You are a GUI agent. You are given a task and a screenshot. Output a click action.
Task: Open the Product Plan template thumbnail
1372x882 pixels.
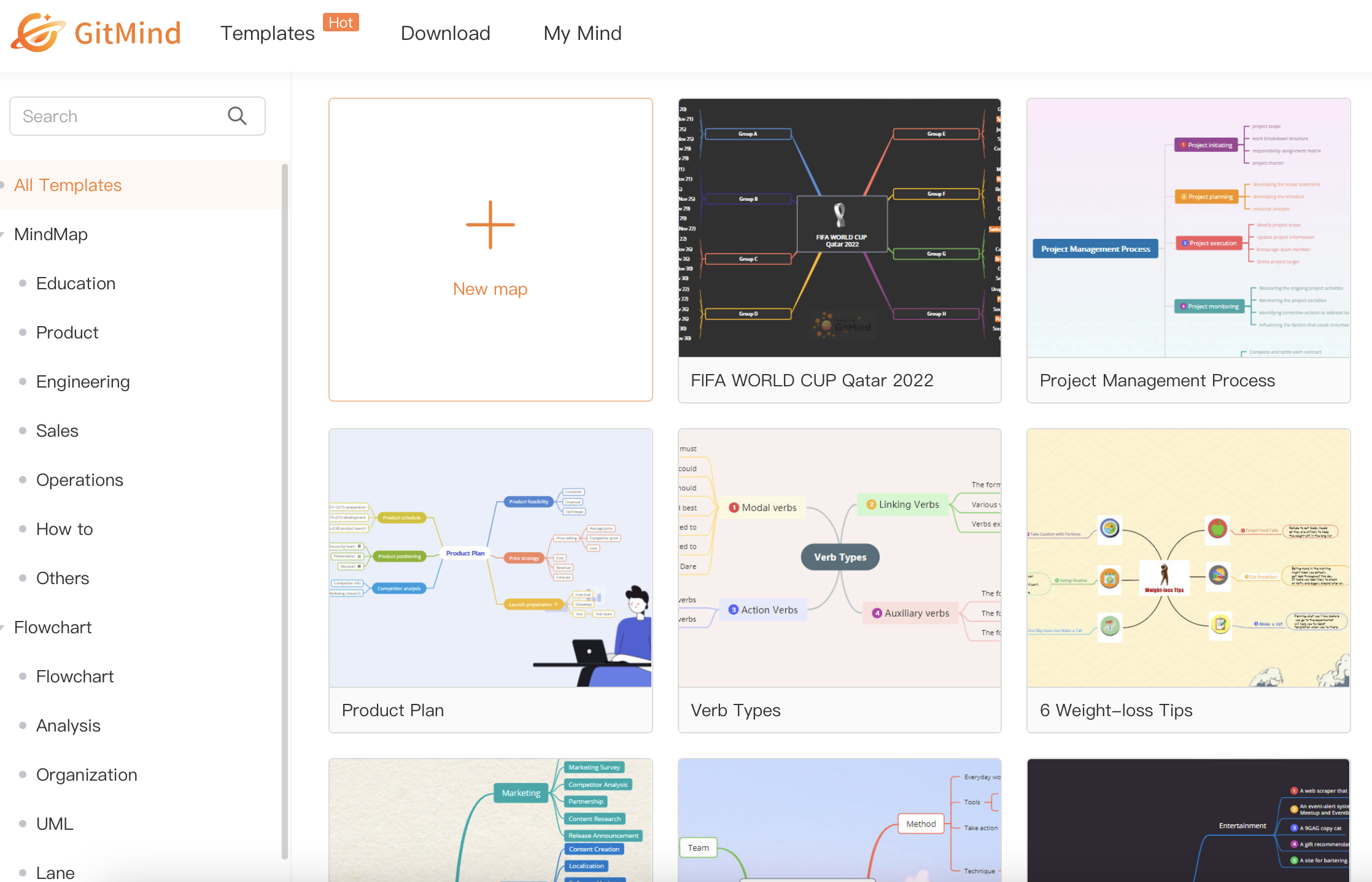[490, 558]
